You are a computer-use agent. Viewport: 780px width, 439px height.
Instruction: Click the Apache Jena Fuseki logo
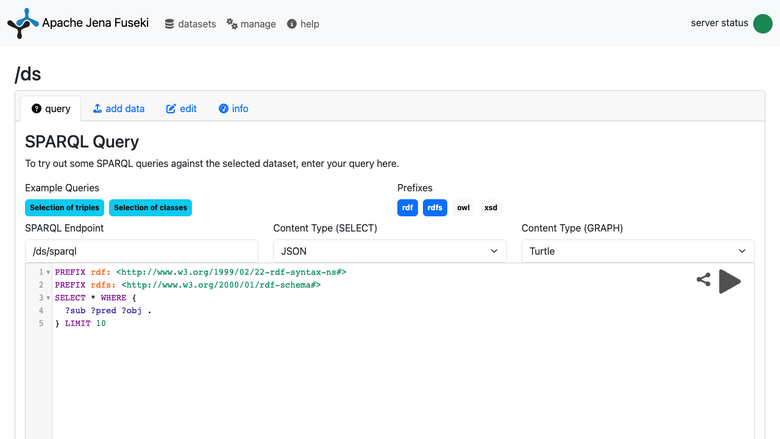[23, 23]
